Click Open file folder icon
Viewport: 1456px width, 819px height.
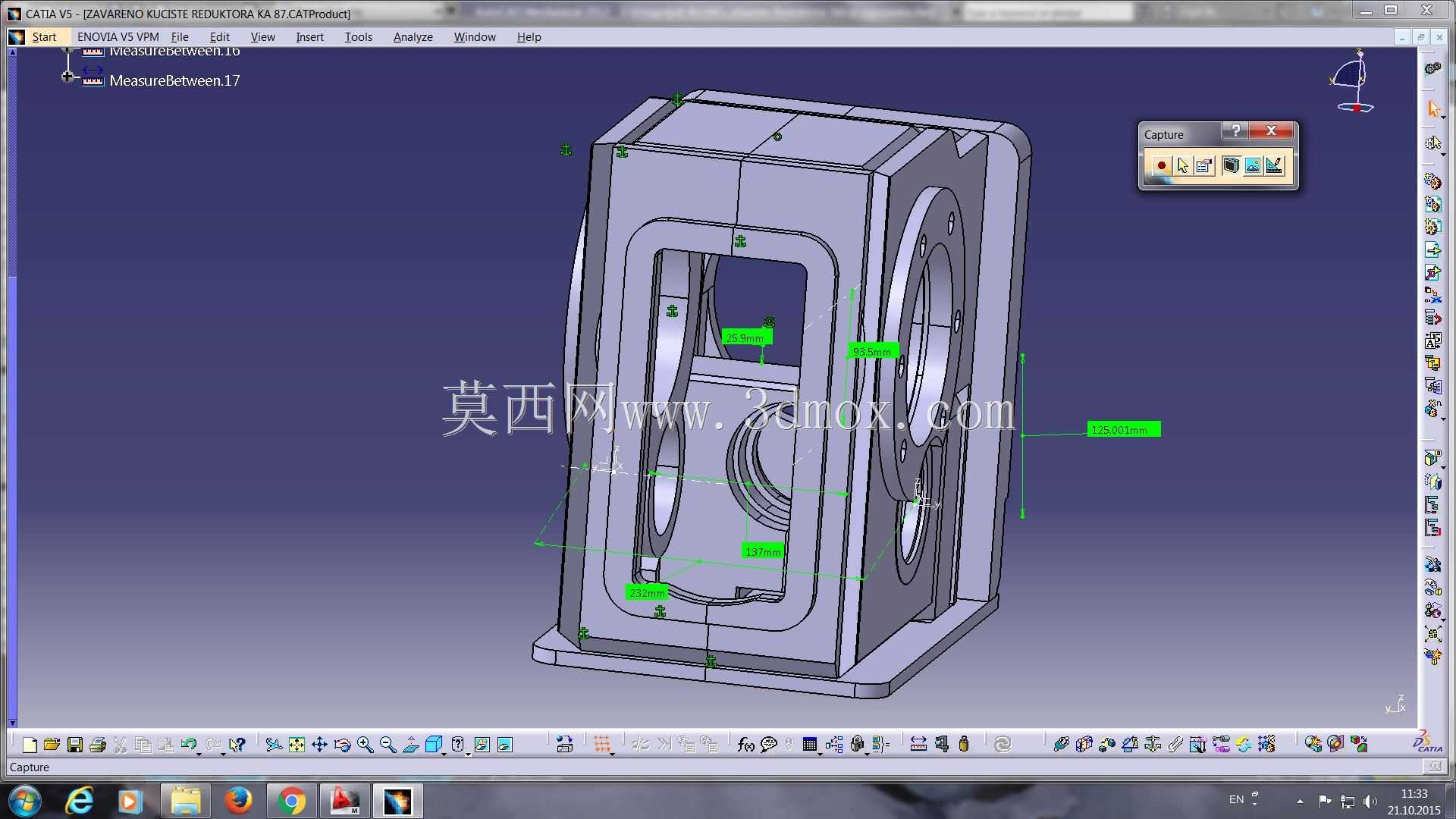52,745
